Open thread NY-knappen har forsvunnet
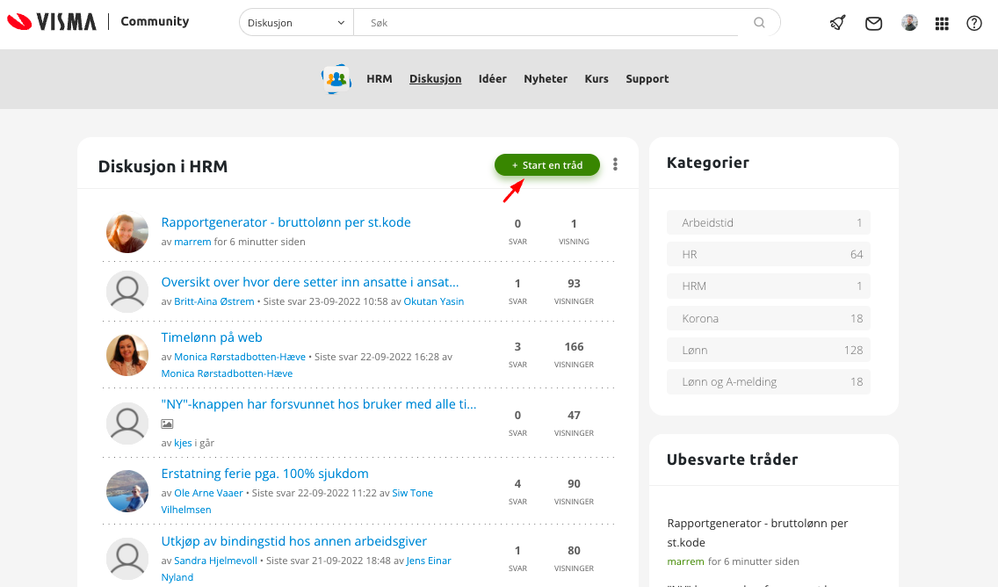Image resolution: width=998 pixels, height=587 pixels. coord(319,404)
